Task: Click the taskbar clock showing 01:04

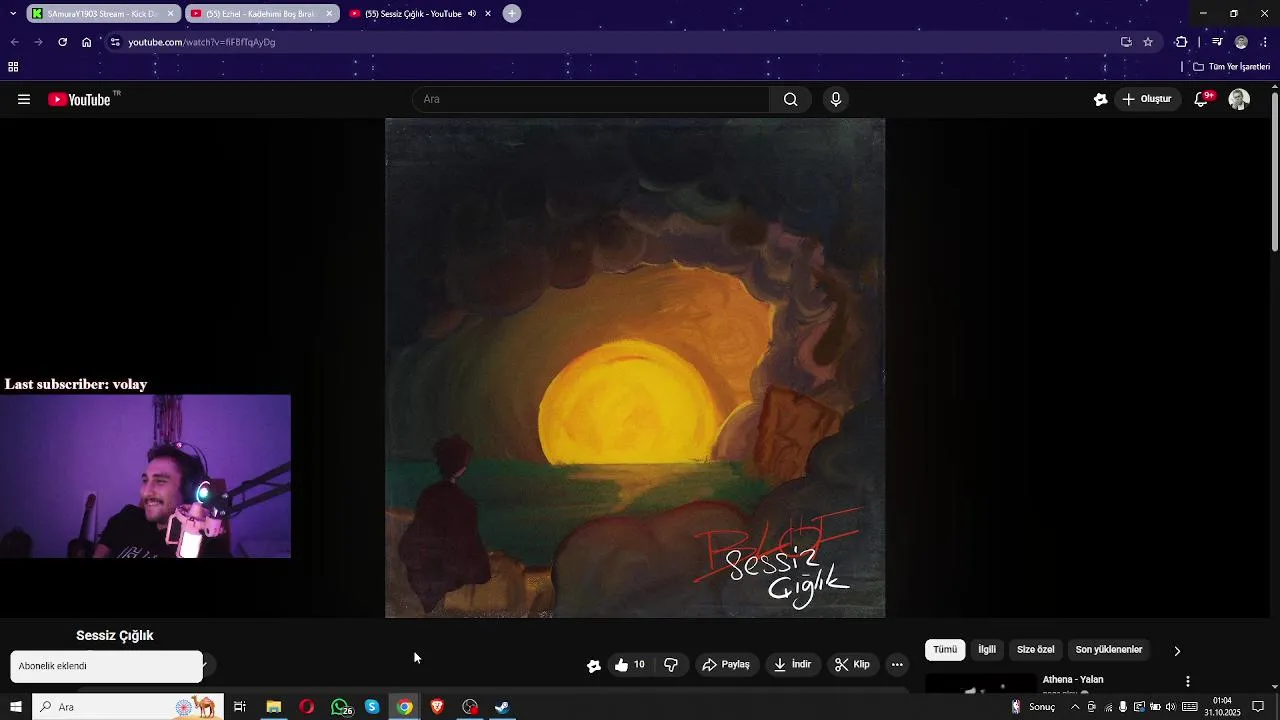Action: (x=1222, y=707)
